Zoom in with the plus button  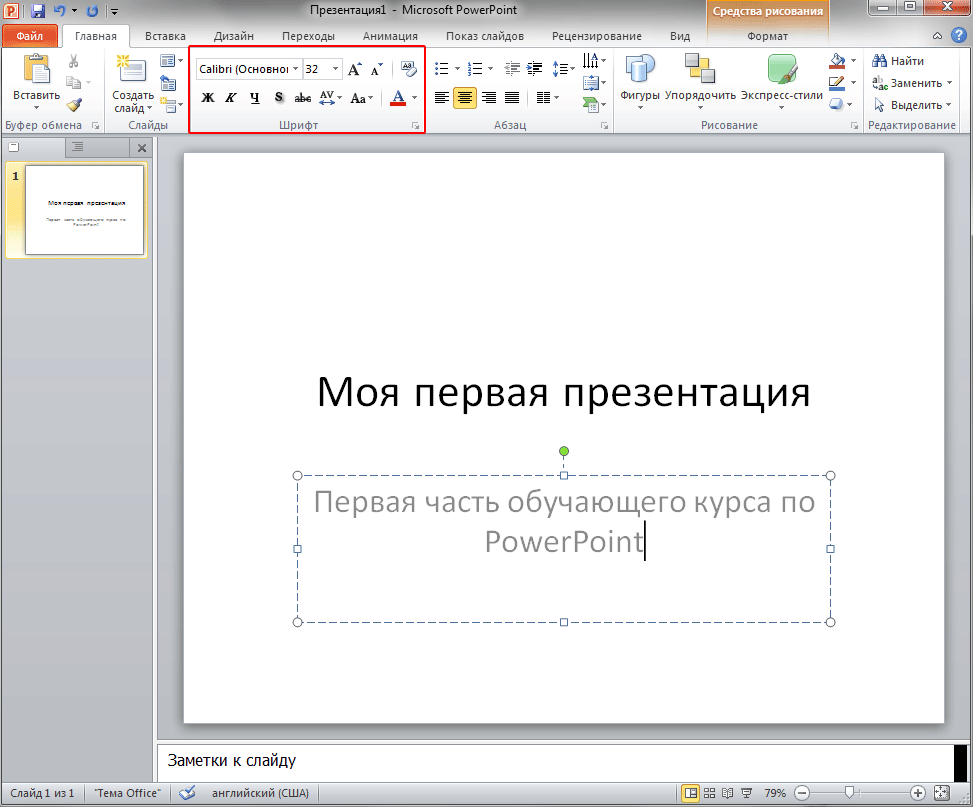click(x=918, y=793)
